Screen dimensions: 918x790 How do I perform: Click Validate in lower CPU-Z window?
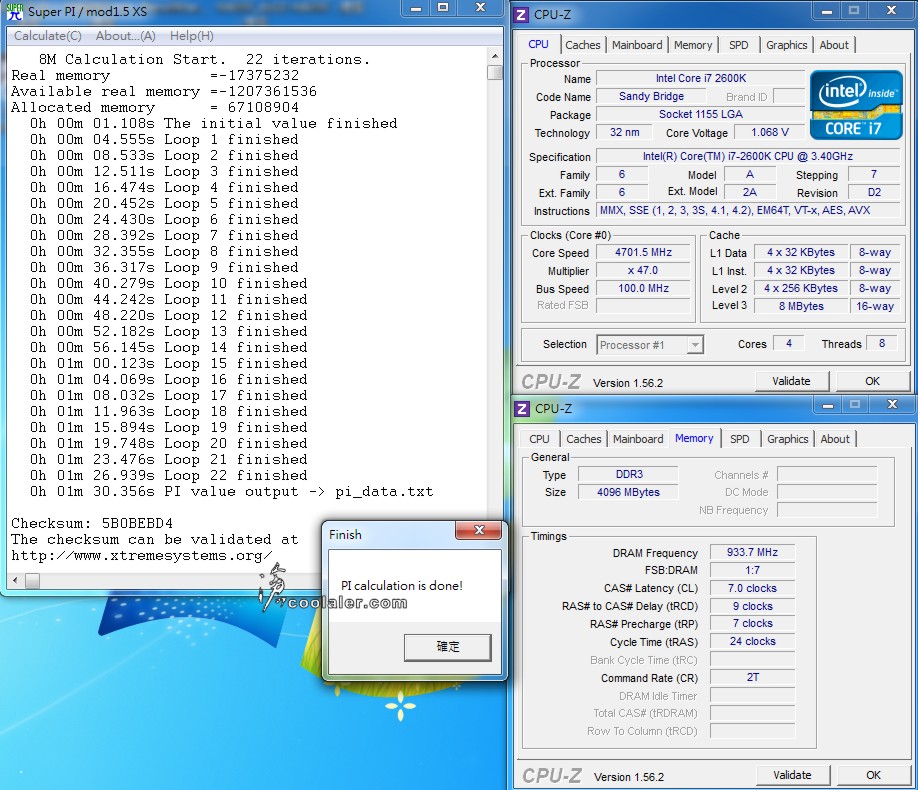792,775
